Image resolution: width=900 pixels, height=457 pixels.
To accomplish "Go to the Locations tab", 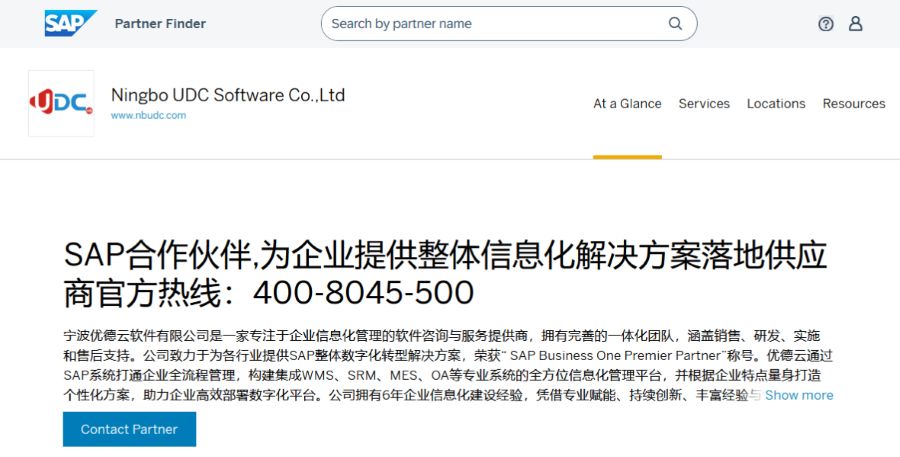I will (x=776, y=104).
